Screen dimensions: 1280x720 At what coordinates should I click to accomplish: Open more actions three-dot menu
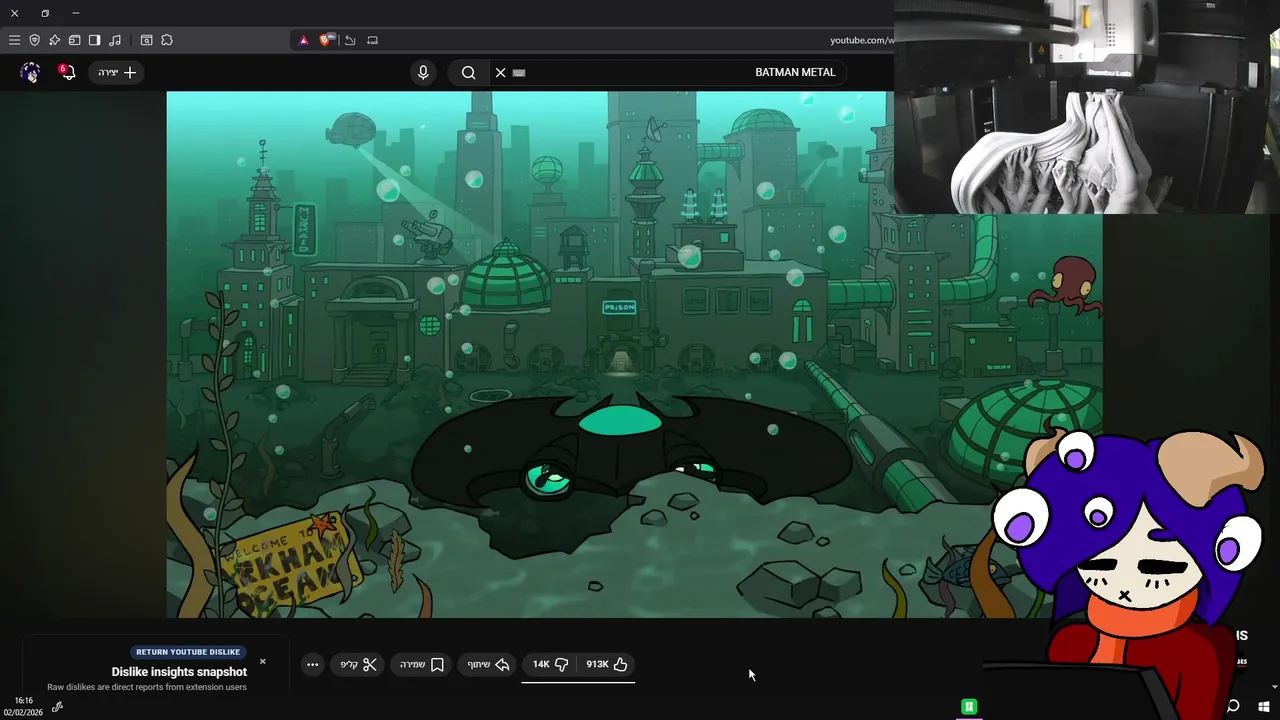point(313,664)
